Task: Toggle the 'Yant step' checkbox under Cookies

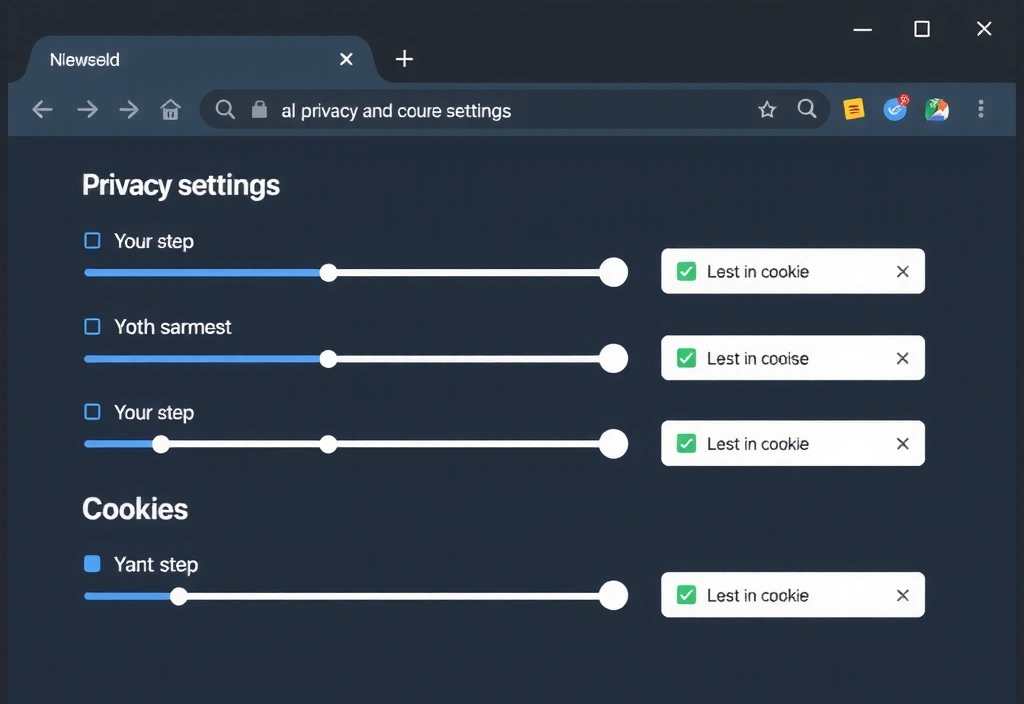Action: pos(91,564)
